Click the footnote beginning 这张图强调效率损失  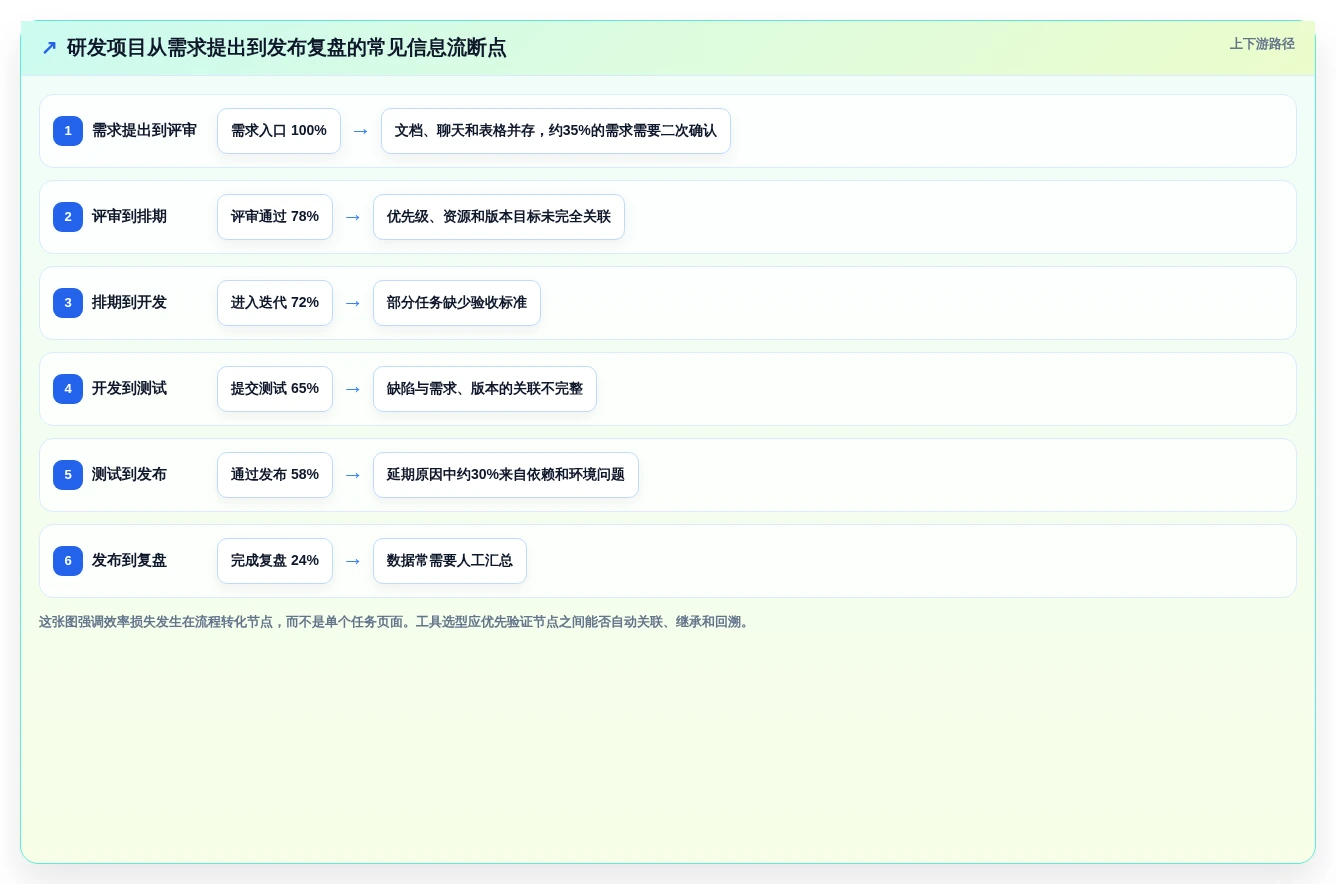pos(396,622)
